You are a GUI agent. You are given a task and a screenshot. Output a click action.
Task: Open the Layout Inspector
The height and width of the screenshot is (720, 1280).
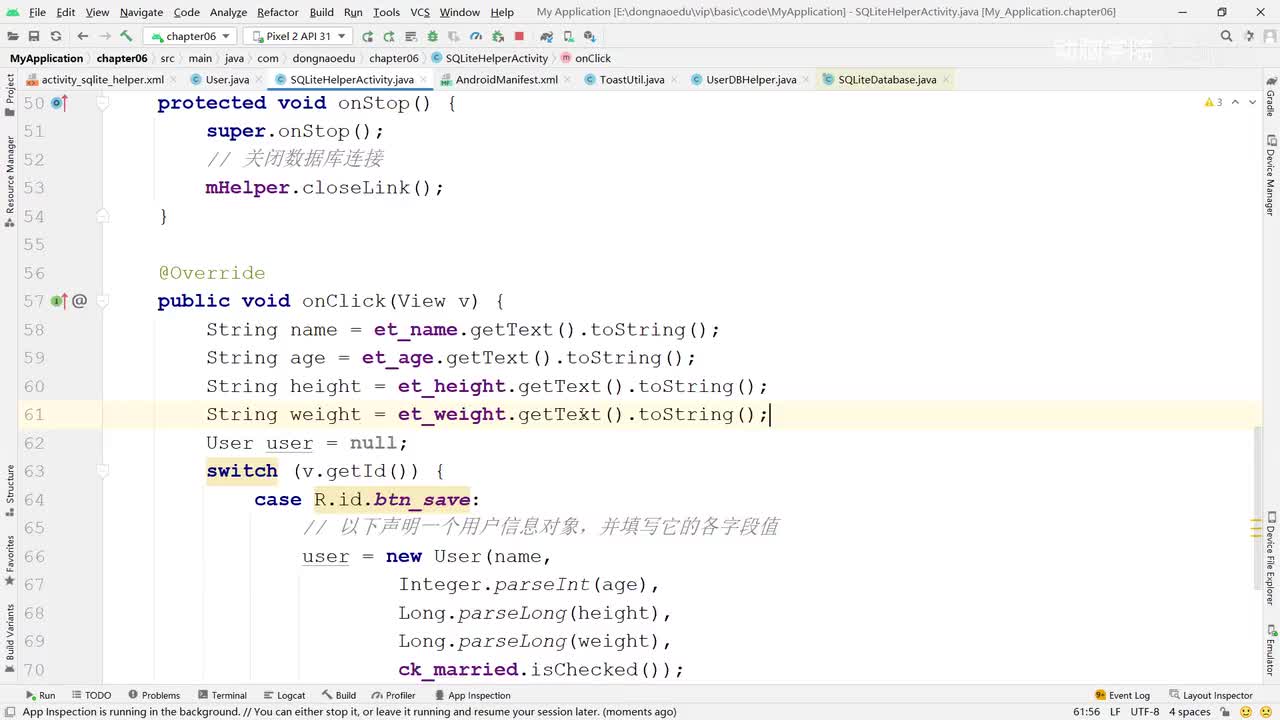(x=1210, y=695)
